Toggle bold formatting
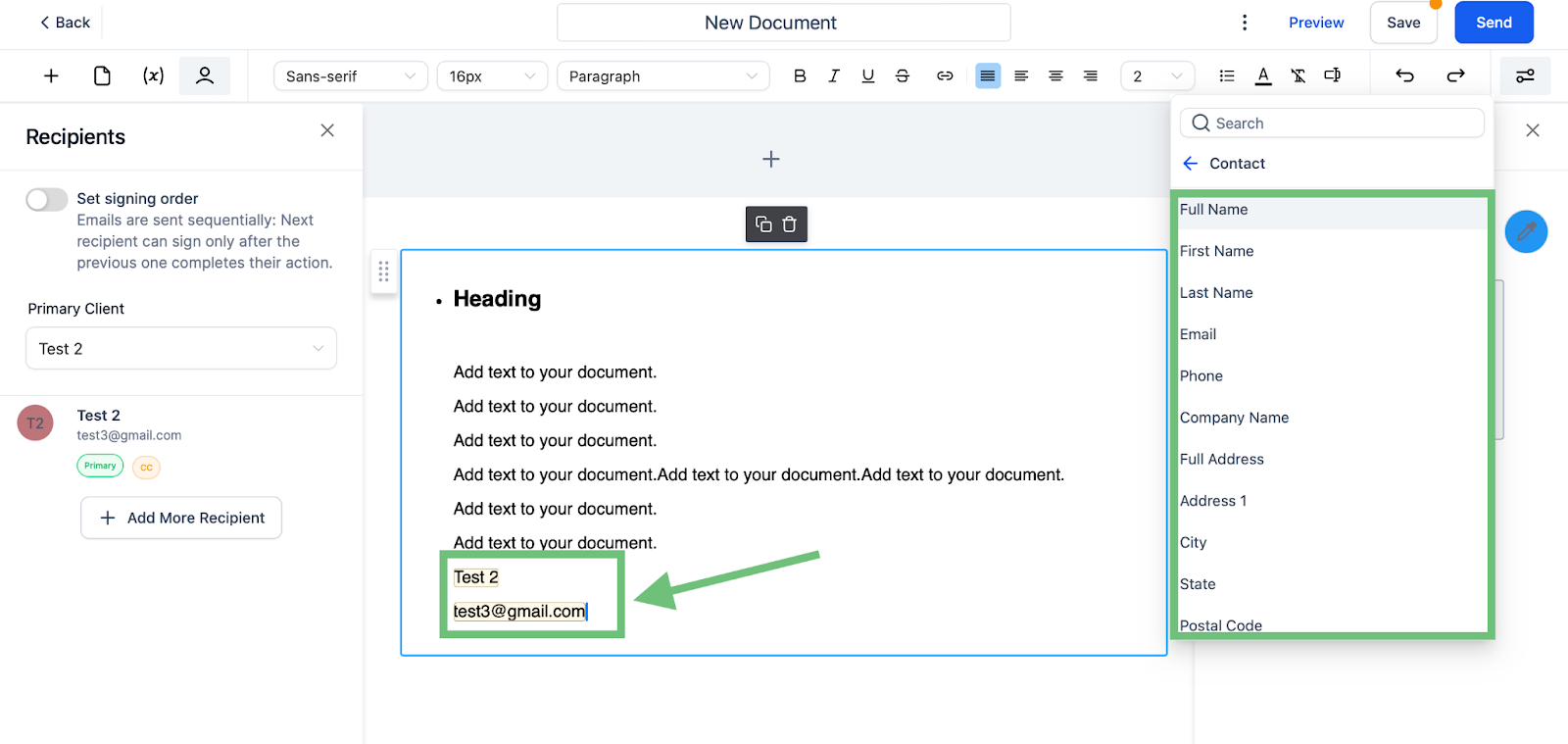Viewport: 1568px width, 744px height. pyautogui.click(x=800, y=75)
